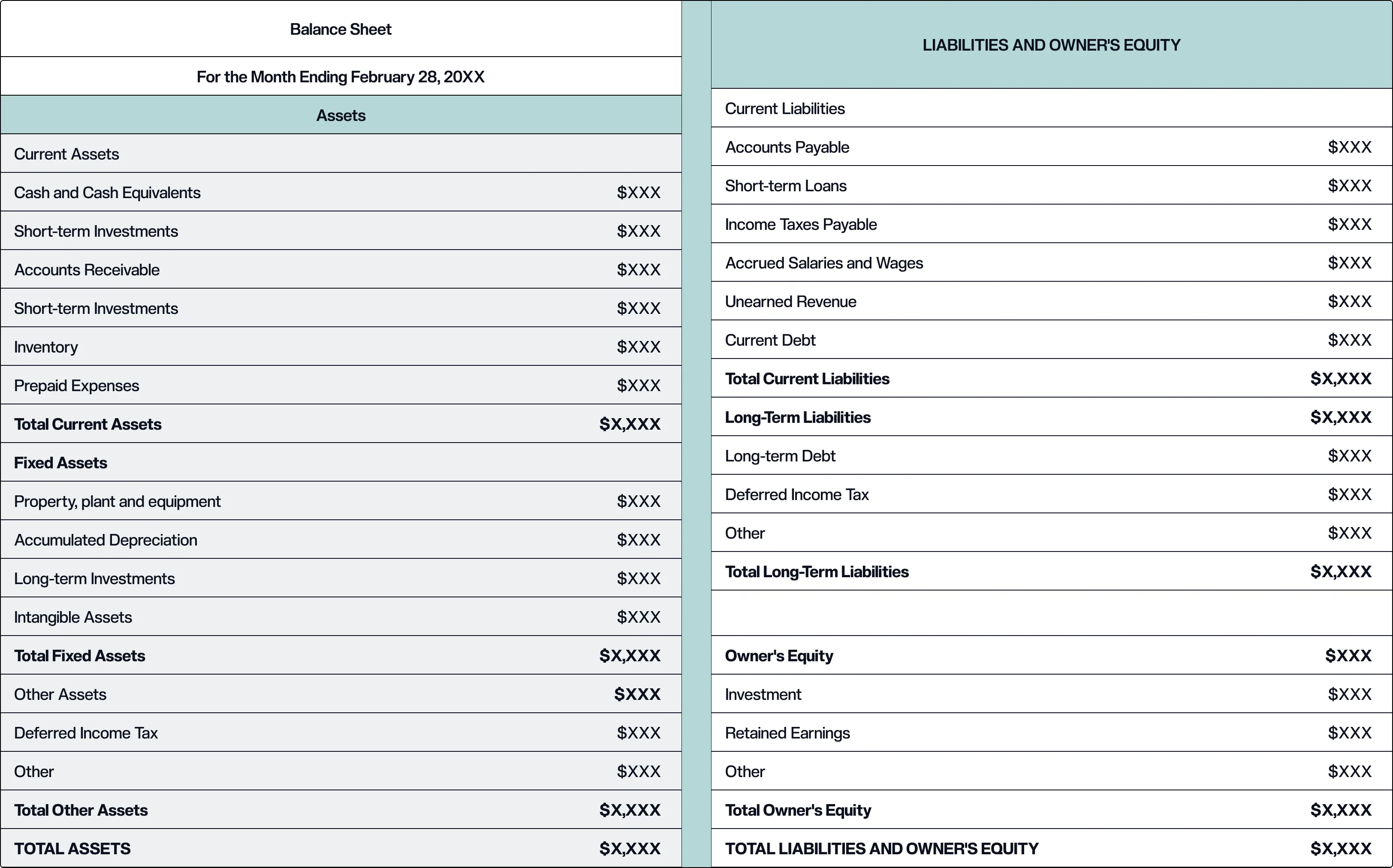The height and width of the screenshot is (868, 1393).
Task: Select Liabilities and Owner's Equity header
Action: [1051, 45]
